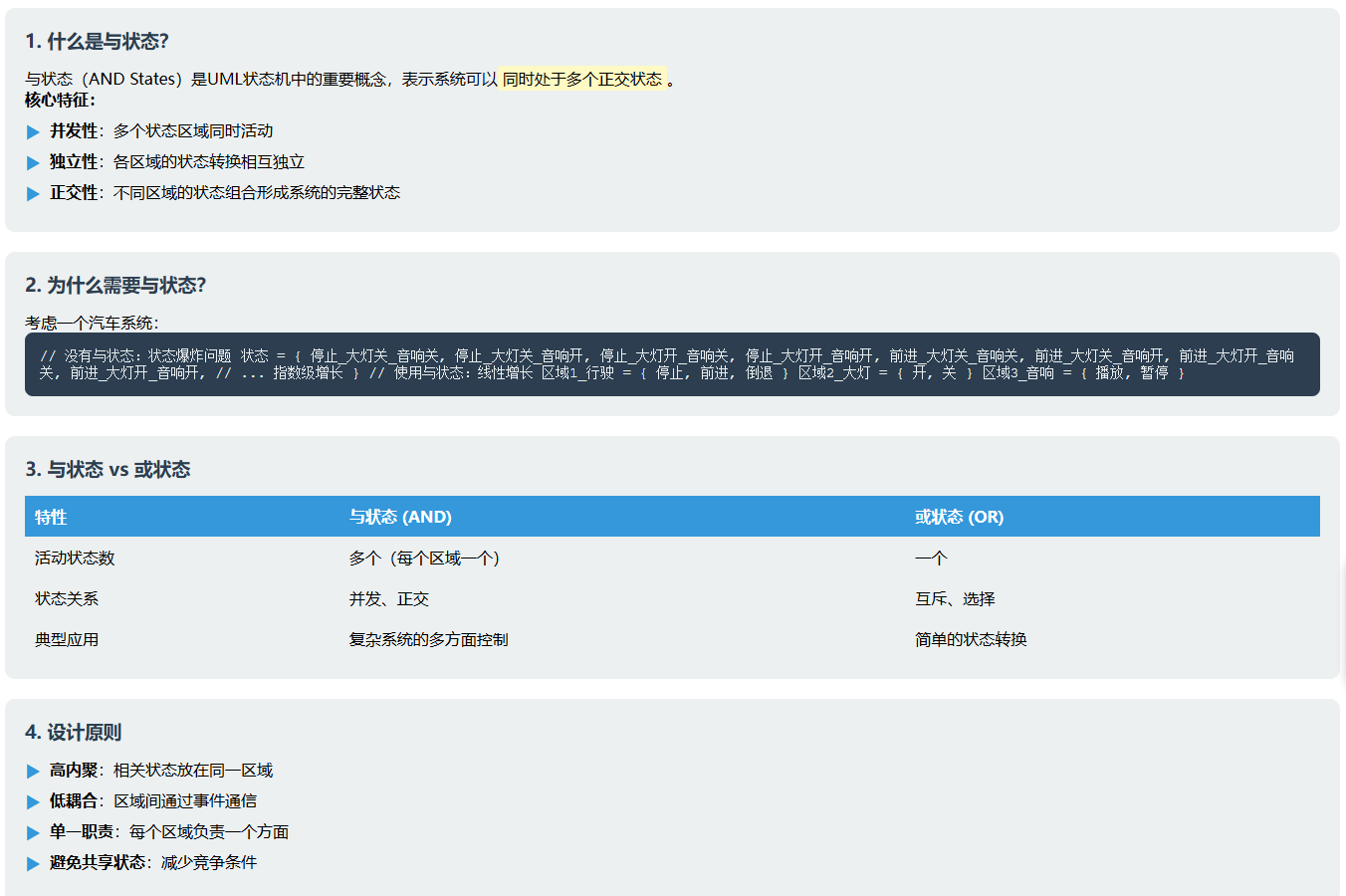Select the dark code block about 状态爆炸问题
The height and width of the screenshot is (896, 1346).
[673, 364]
